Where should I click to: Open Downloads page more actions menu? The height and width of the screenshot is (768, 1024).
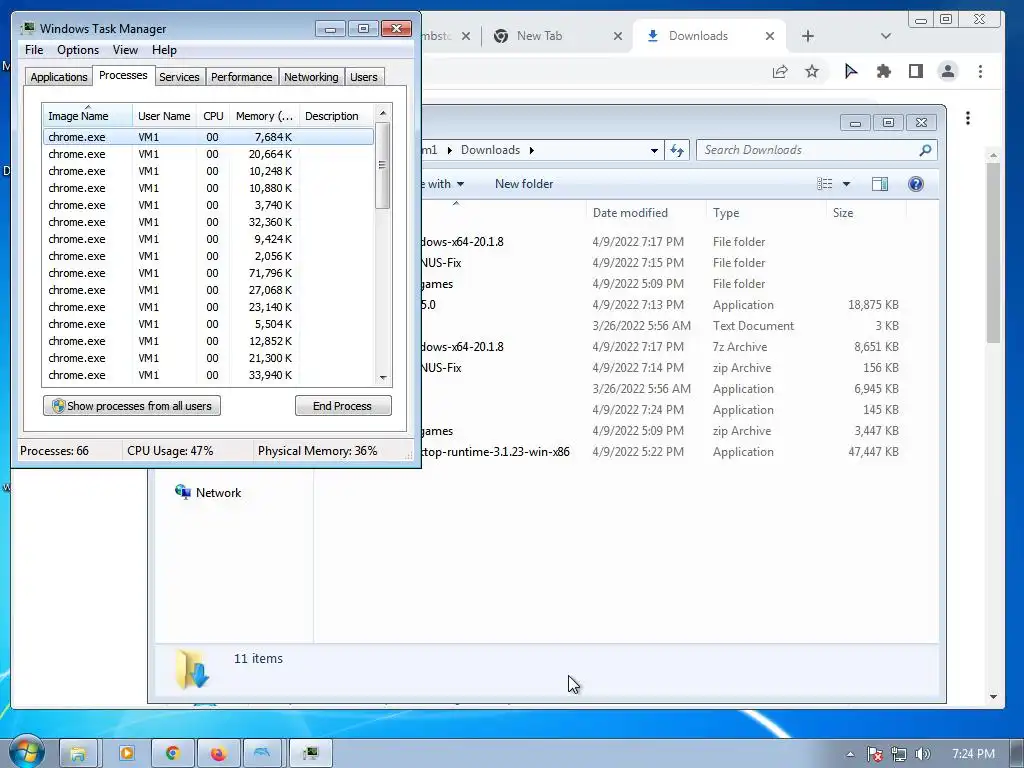968,118
